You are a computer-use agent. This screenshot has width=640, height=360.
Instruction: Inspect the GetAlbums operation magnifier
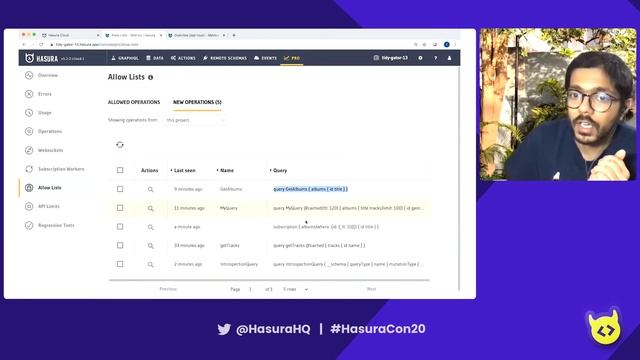tap(151, 189)
